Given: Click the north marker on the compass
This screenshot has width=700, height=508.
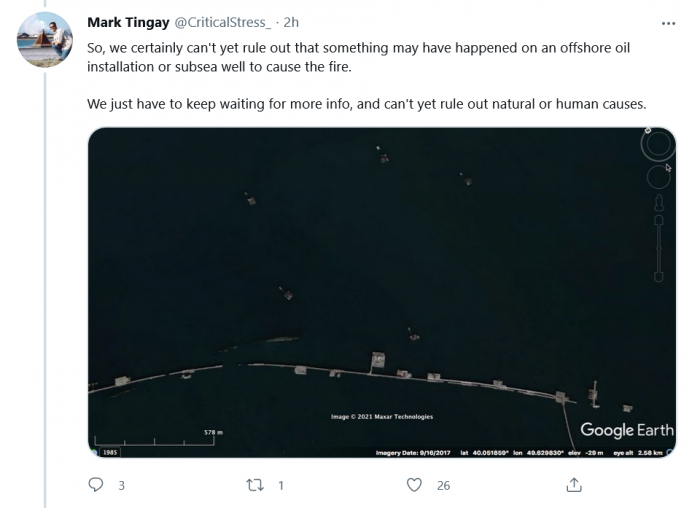Looking at the screenshot, I should click(648, 131).
